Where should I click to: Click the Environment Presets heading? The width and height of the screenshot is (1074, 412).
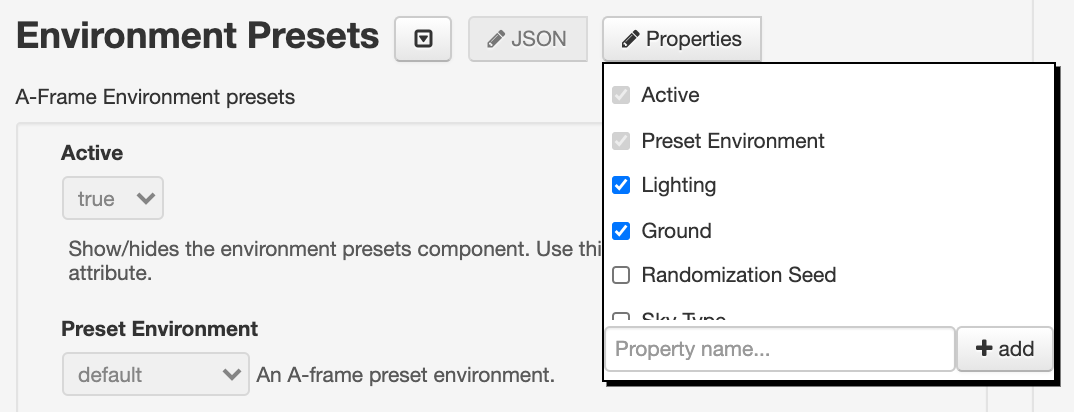(x=197, y=36)
